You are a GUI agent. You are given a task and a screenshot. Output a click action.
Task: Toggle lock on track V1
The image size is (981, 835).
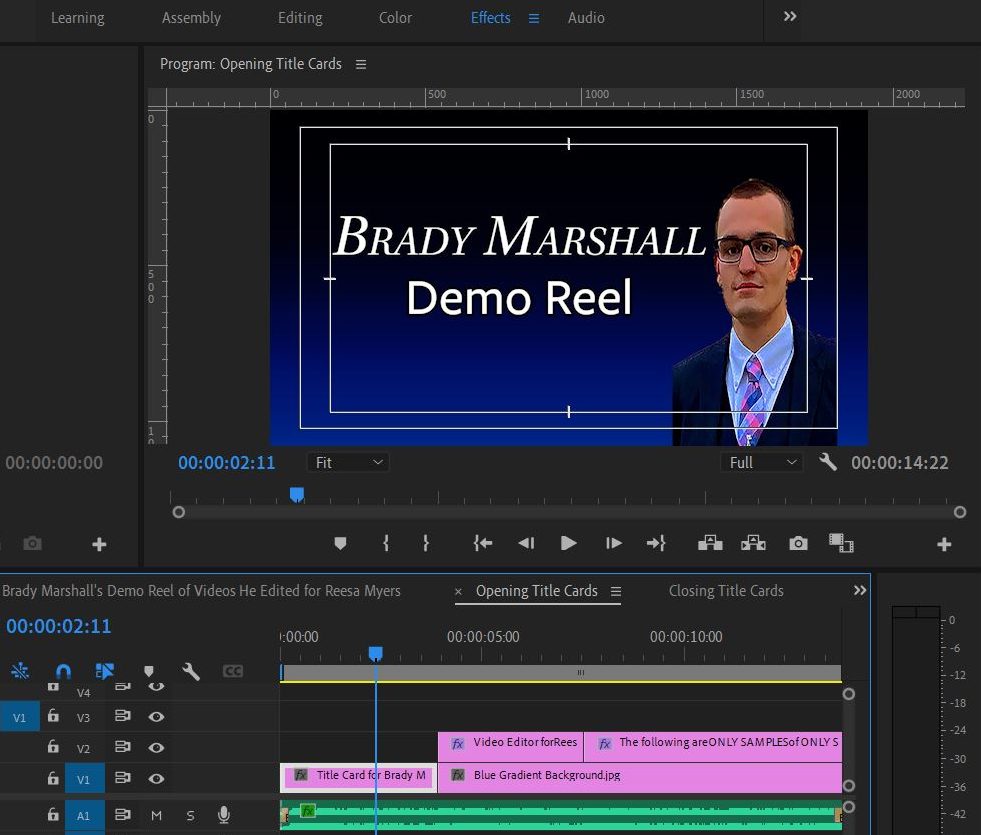(x=53, y=778)
